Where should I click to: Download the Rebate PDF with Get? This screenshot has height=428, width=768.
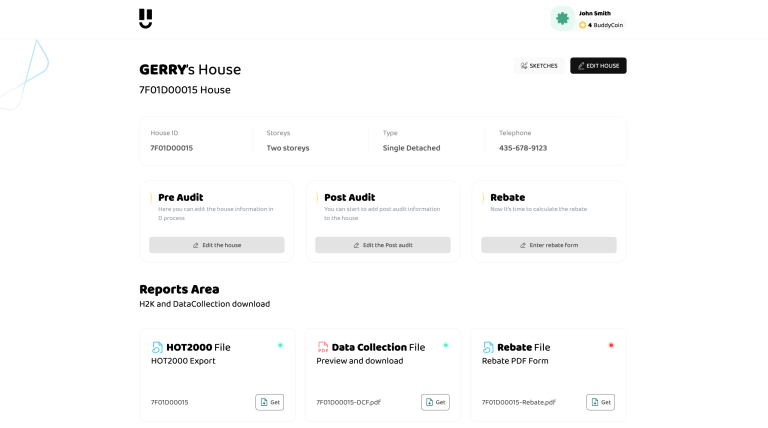coord(600,402)
